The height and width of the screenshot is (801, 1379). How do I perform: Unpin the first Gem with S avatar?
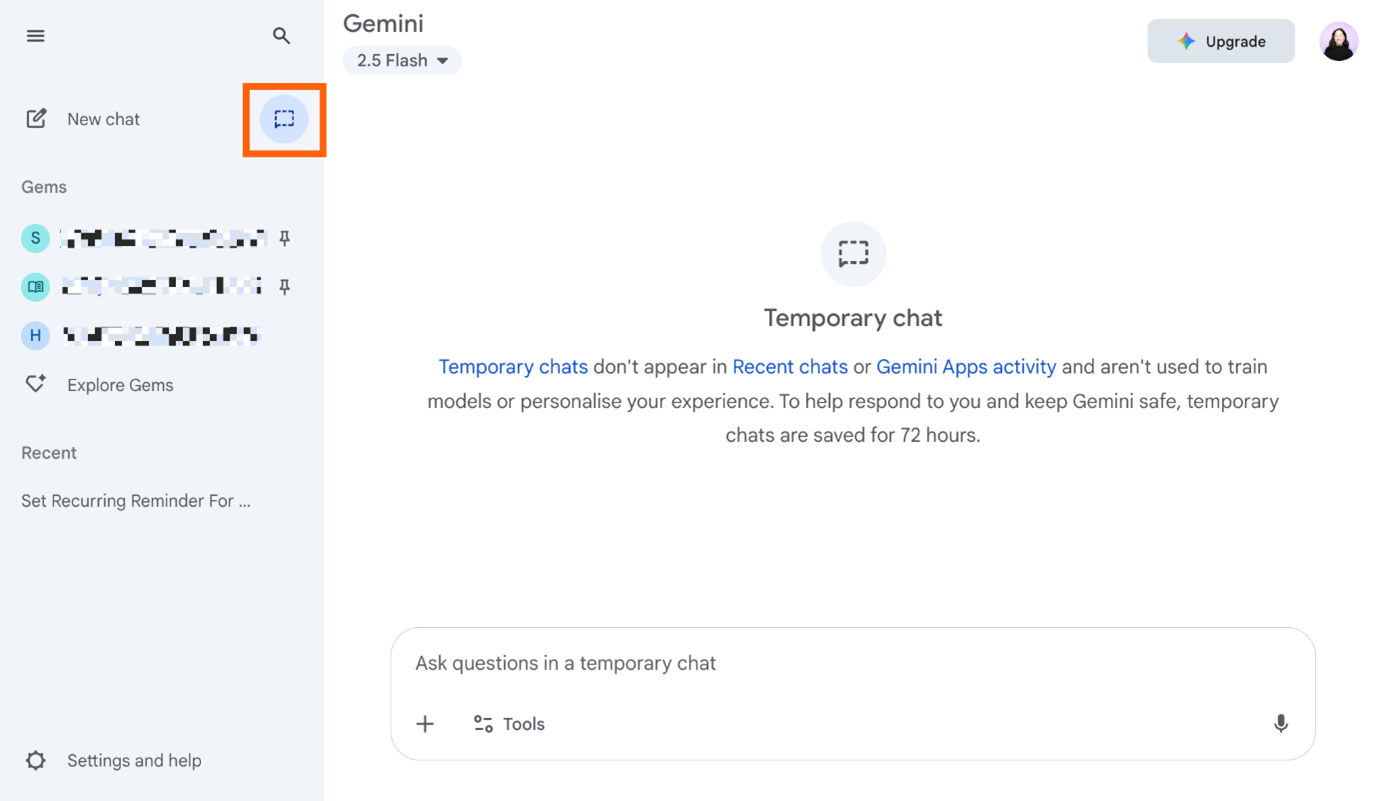pos(285,238)
